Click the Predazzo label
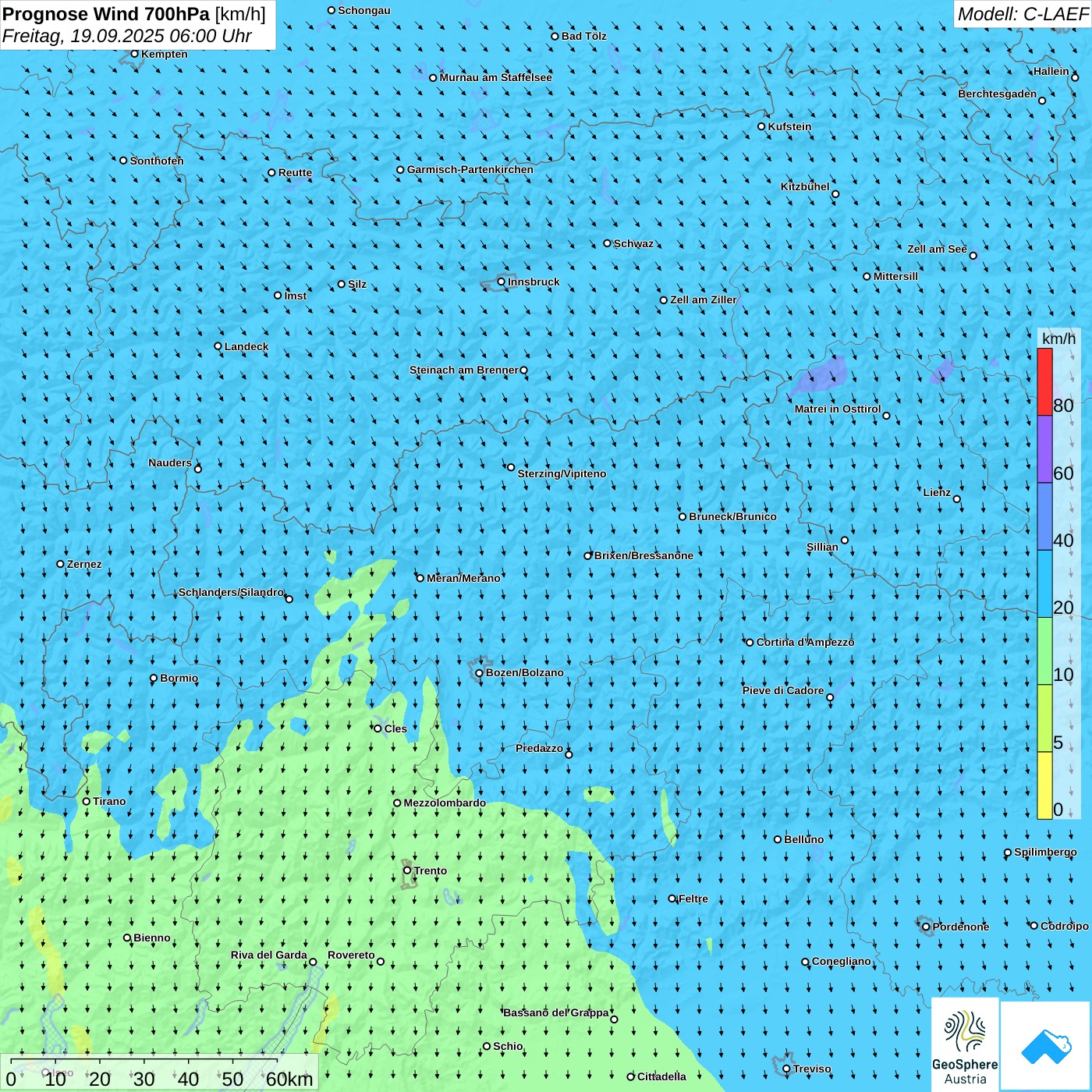The width and height of the screenshot is (1092, 1092). (x=539, y=748)
